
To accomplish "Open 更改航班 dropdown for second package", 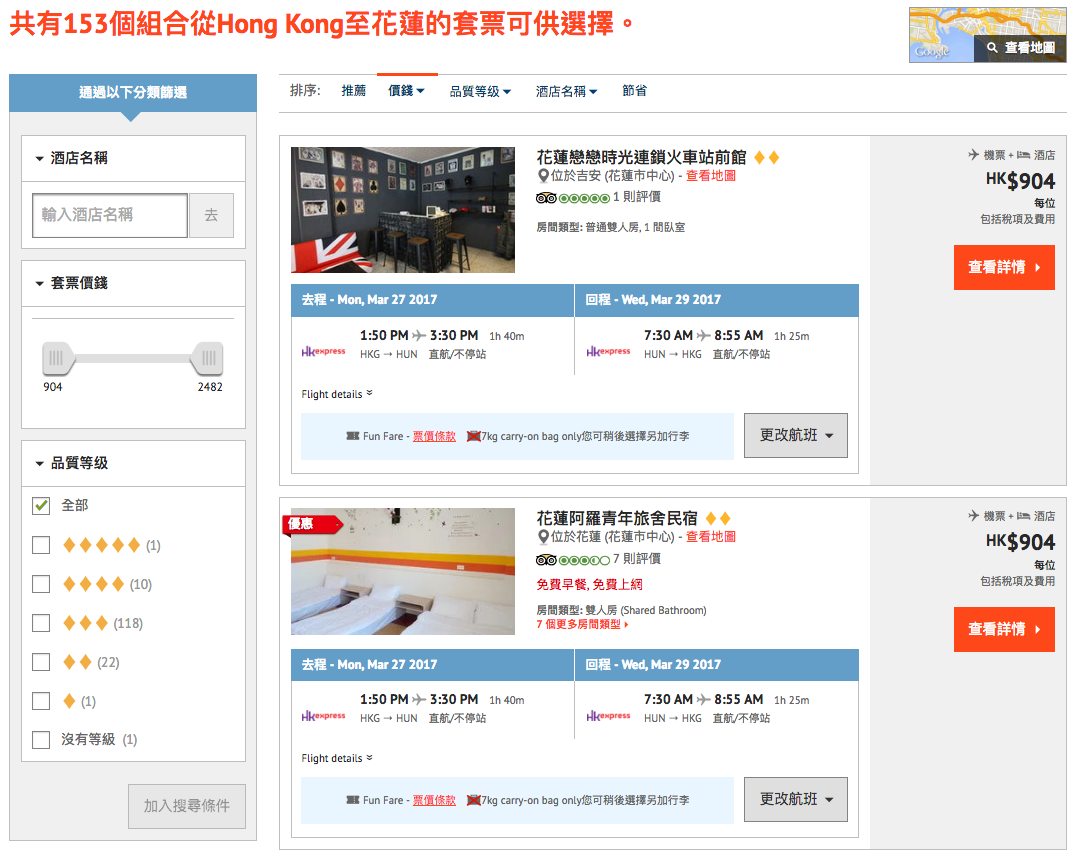I will pos(796,799).
